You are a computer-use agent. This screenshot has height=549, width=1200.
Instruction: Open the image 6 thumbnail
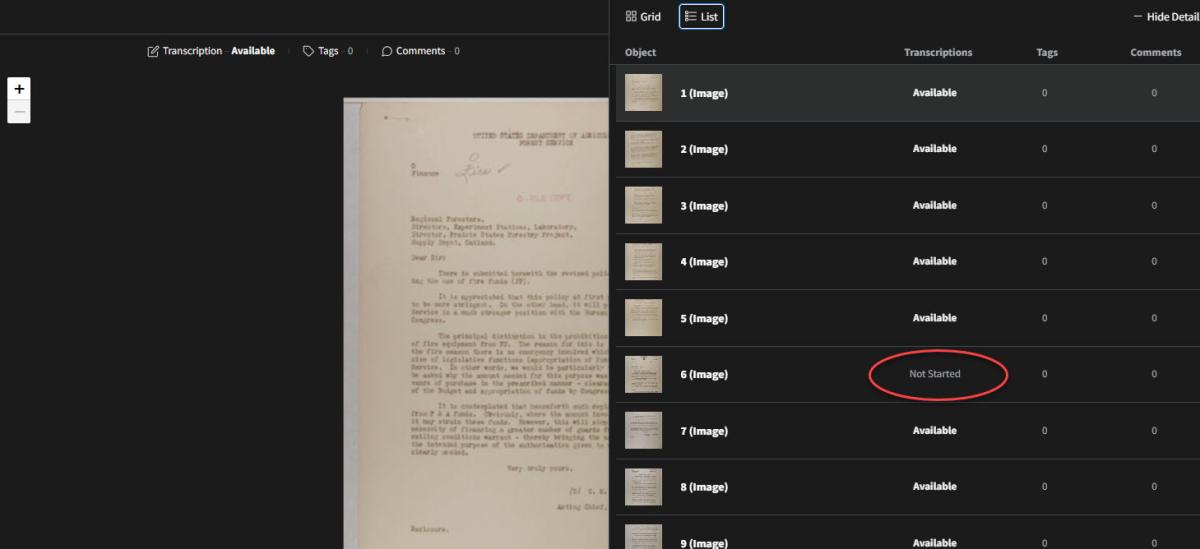tap(643, 375)
